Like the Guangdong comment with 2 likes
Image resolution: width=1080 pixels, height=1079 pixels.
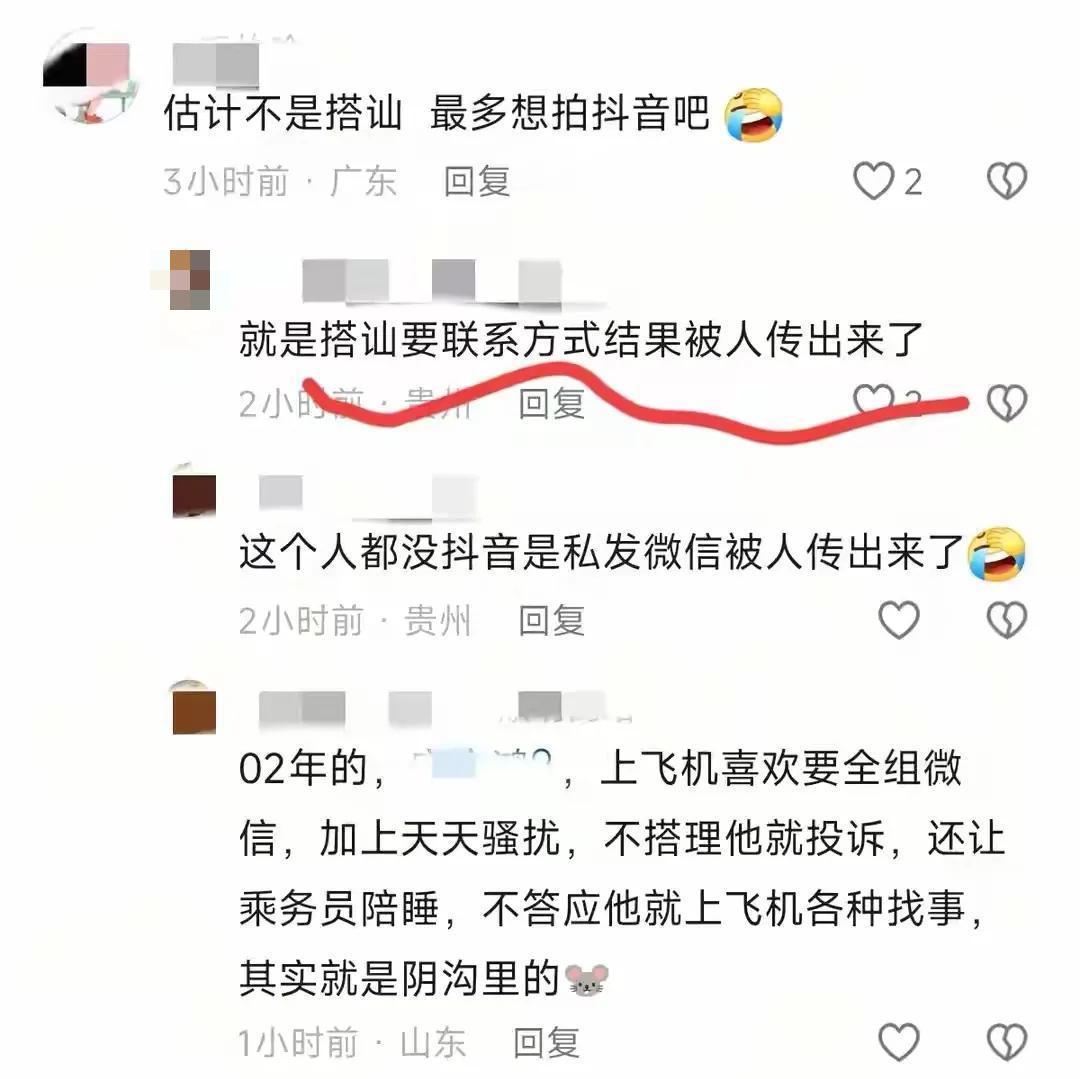click(x=873, y=181)
